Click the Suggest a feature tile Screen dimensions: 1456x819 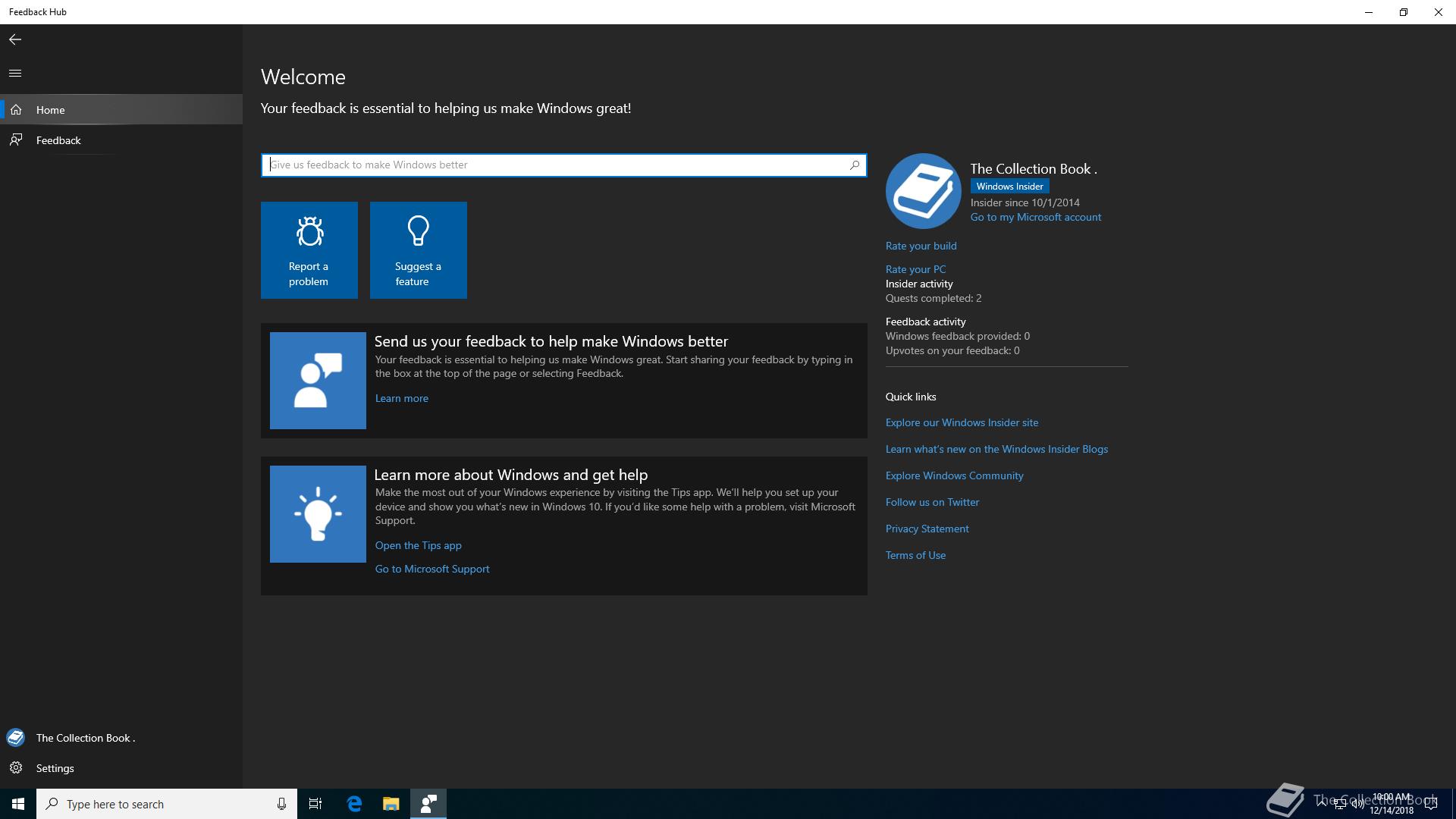[x=419, y=250]
